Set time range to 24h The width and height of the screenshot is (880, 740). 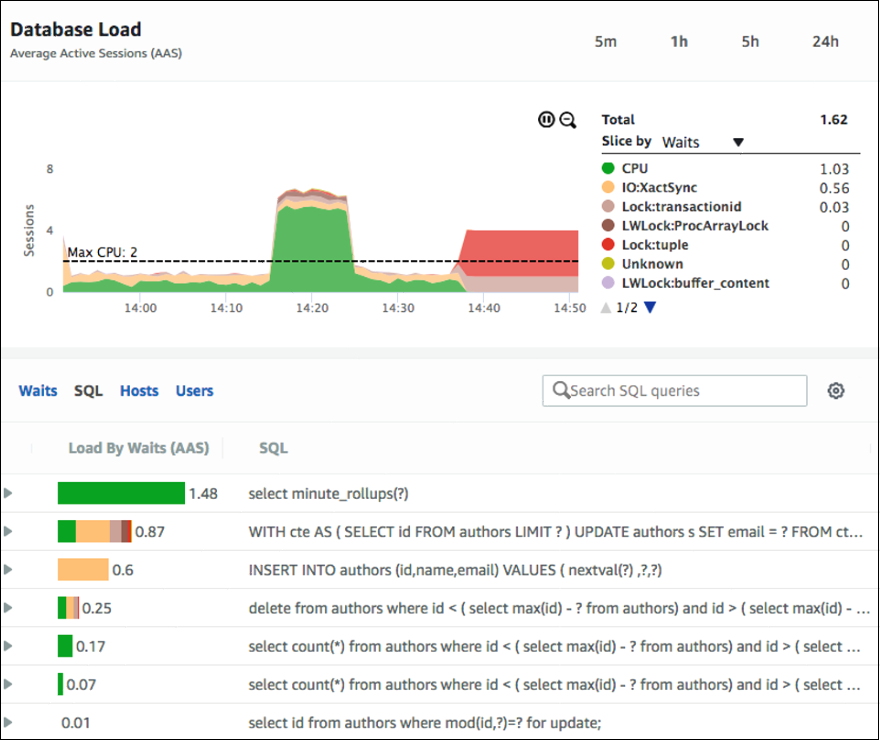(x=825, y=41)
